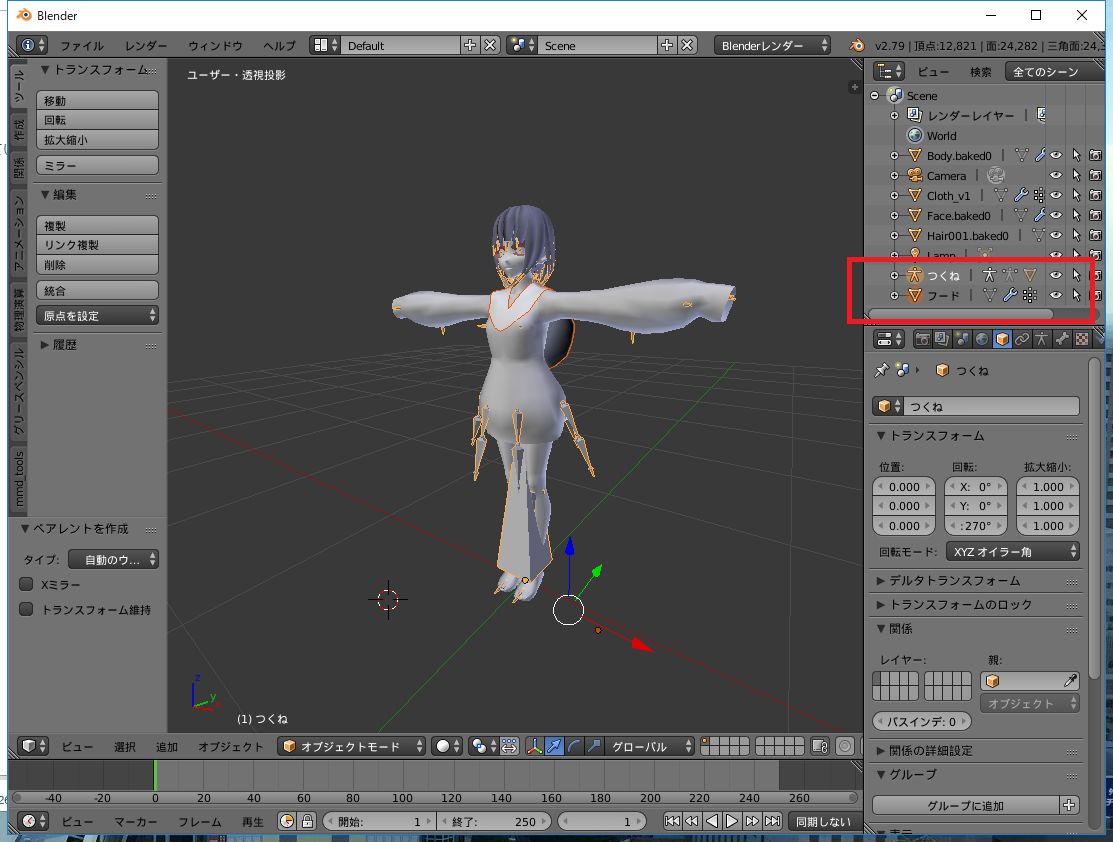Open the レンダー menu

pyautogui.click(x=146, y=45)
